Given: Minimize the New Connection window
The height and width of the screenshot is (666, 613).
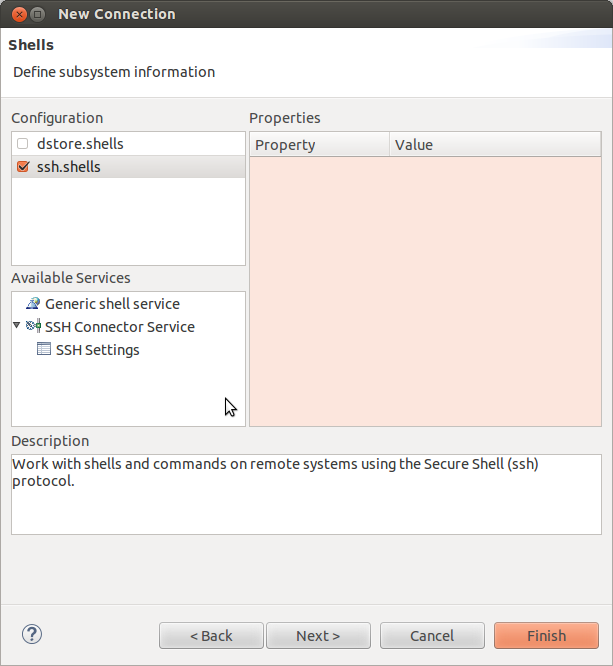Looking at the screenshot, I should coord(37,14).
